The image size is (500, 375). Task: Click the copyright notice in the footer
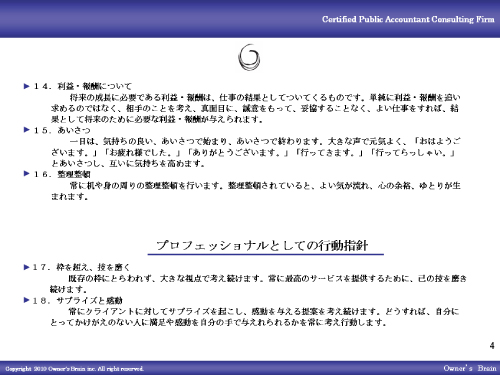(x=74, y=369)
